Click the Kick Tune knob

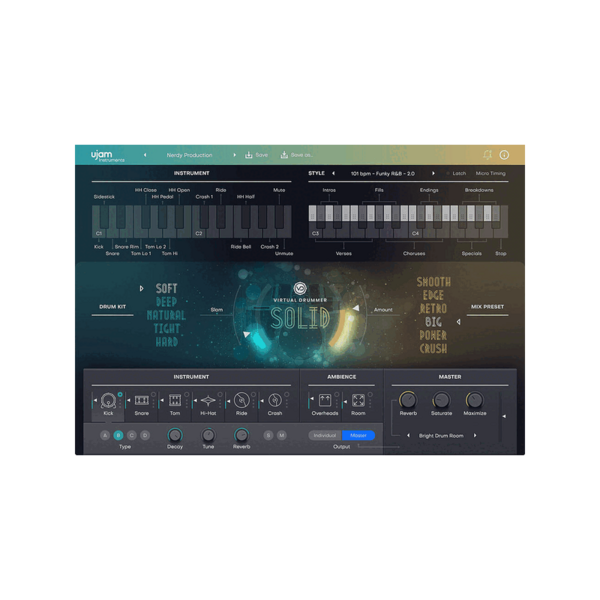(208, 435)
